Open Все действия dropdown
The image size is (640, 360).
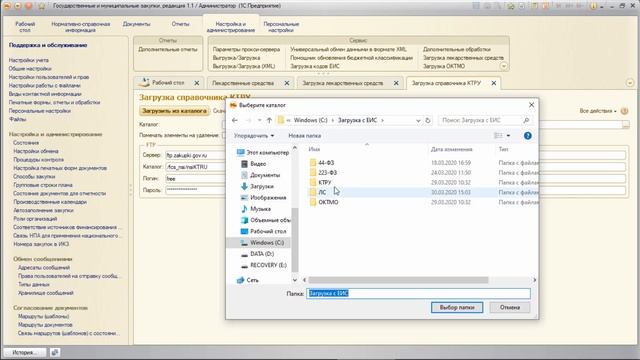[x=598, y=111]
